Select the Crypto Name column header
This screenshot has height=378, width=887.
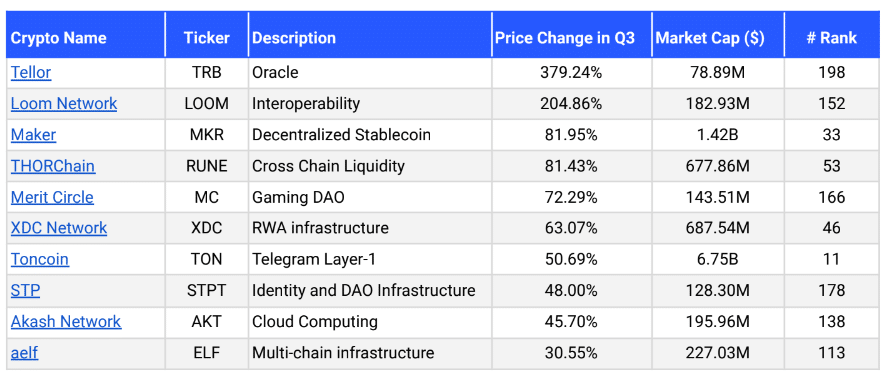(58, 38)
